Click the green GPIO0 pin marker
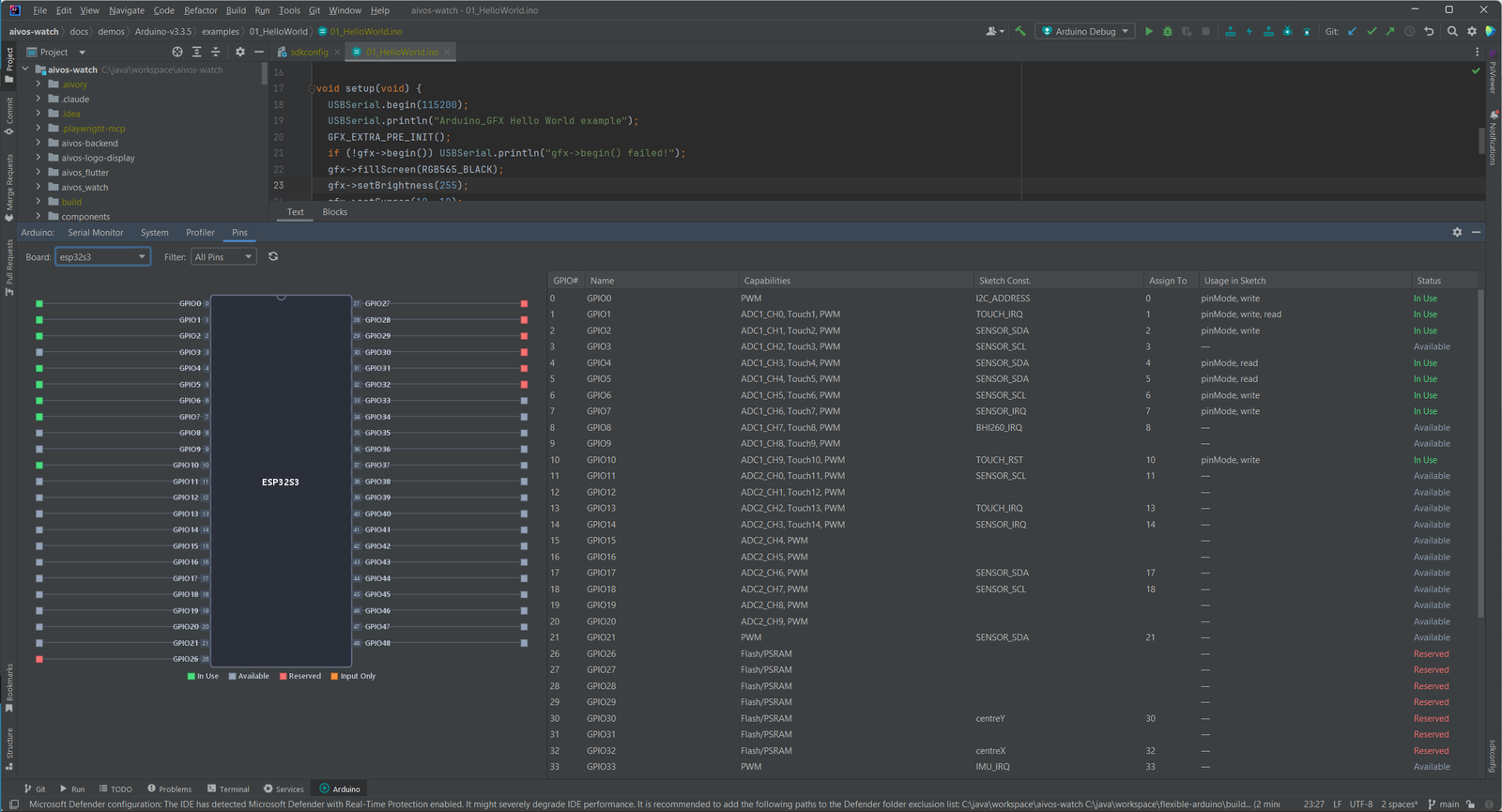The height and width of the screenshot is (812, 1502). pyautogui.click(x=39, y=303)
